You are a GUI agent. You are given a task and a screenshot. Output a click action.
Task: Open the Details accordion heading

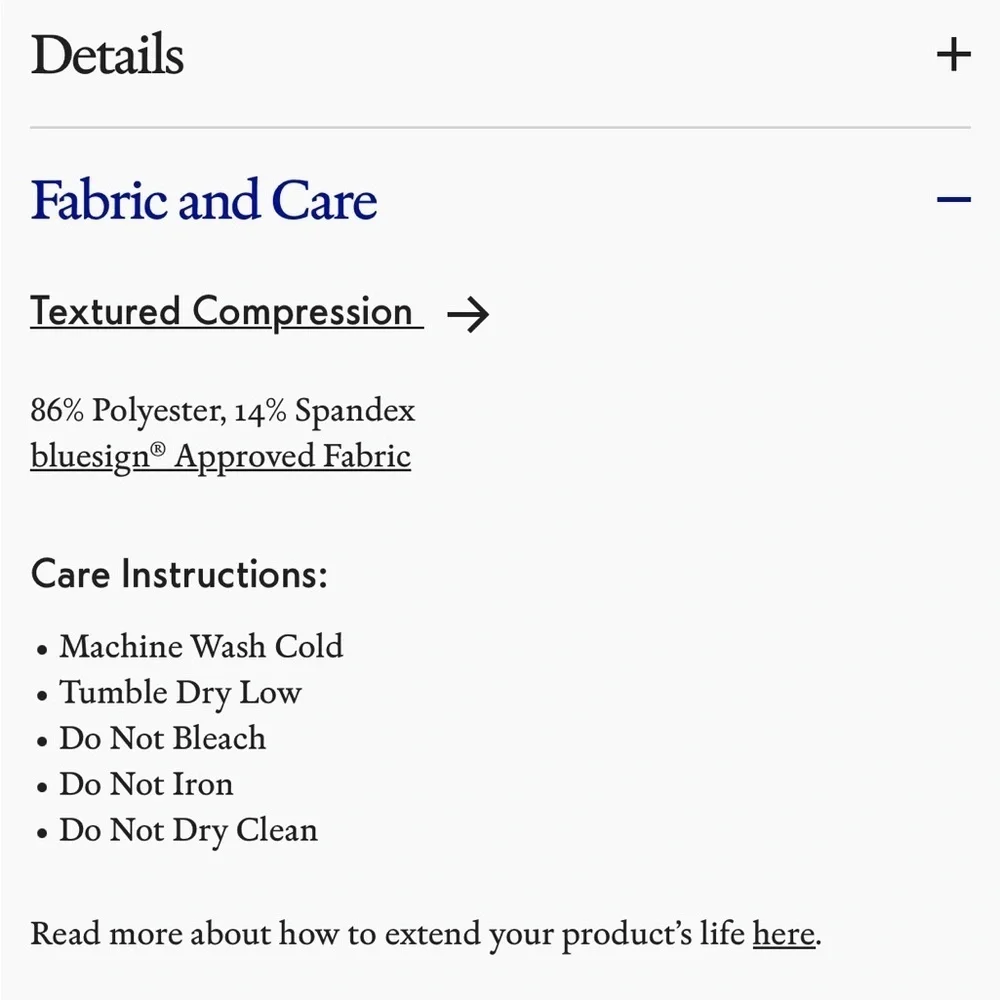(107, 54)
